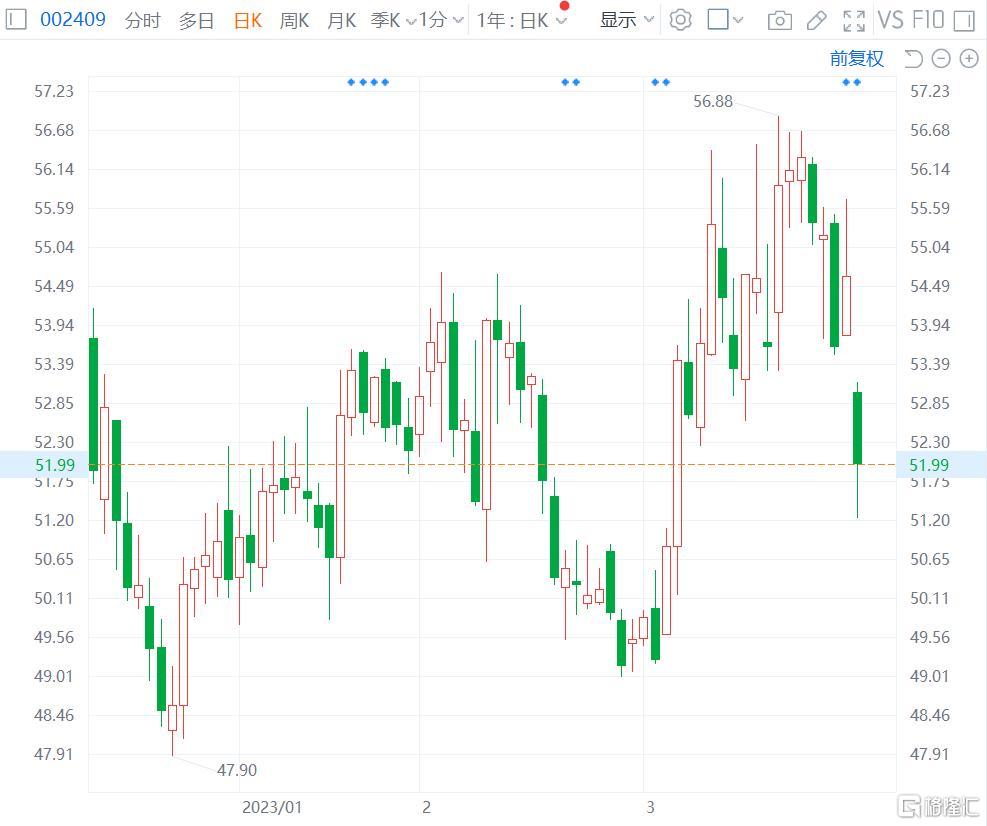987x826 pixels.
Task: Select the 周K weekly candlestick tab
Action: coord(294,21)
